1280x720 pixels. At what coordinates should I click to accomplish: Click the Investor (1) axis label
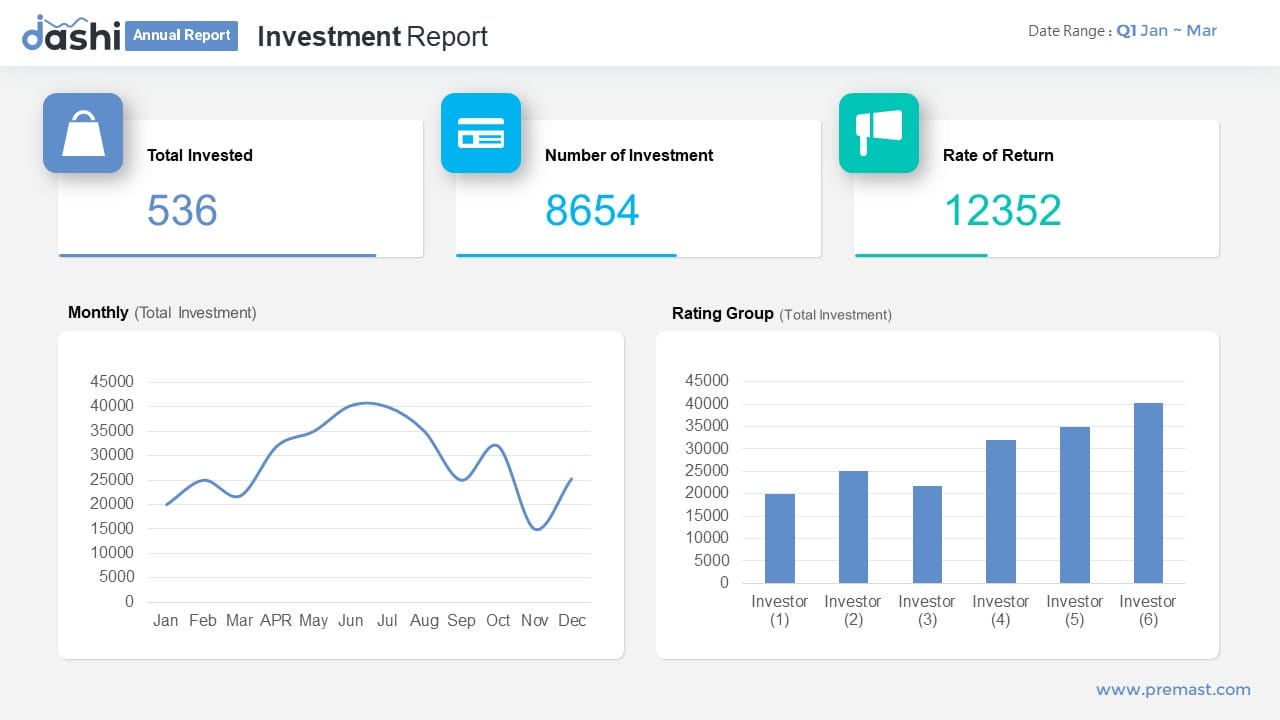pyautogui.click(x=780, y=610)
